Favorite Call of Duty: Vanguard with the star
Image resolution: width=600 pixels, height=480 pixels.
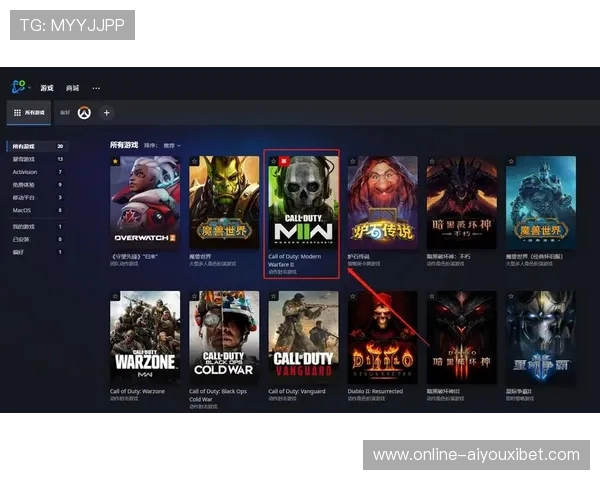pos(274,296)
